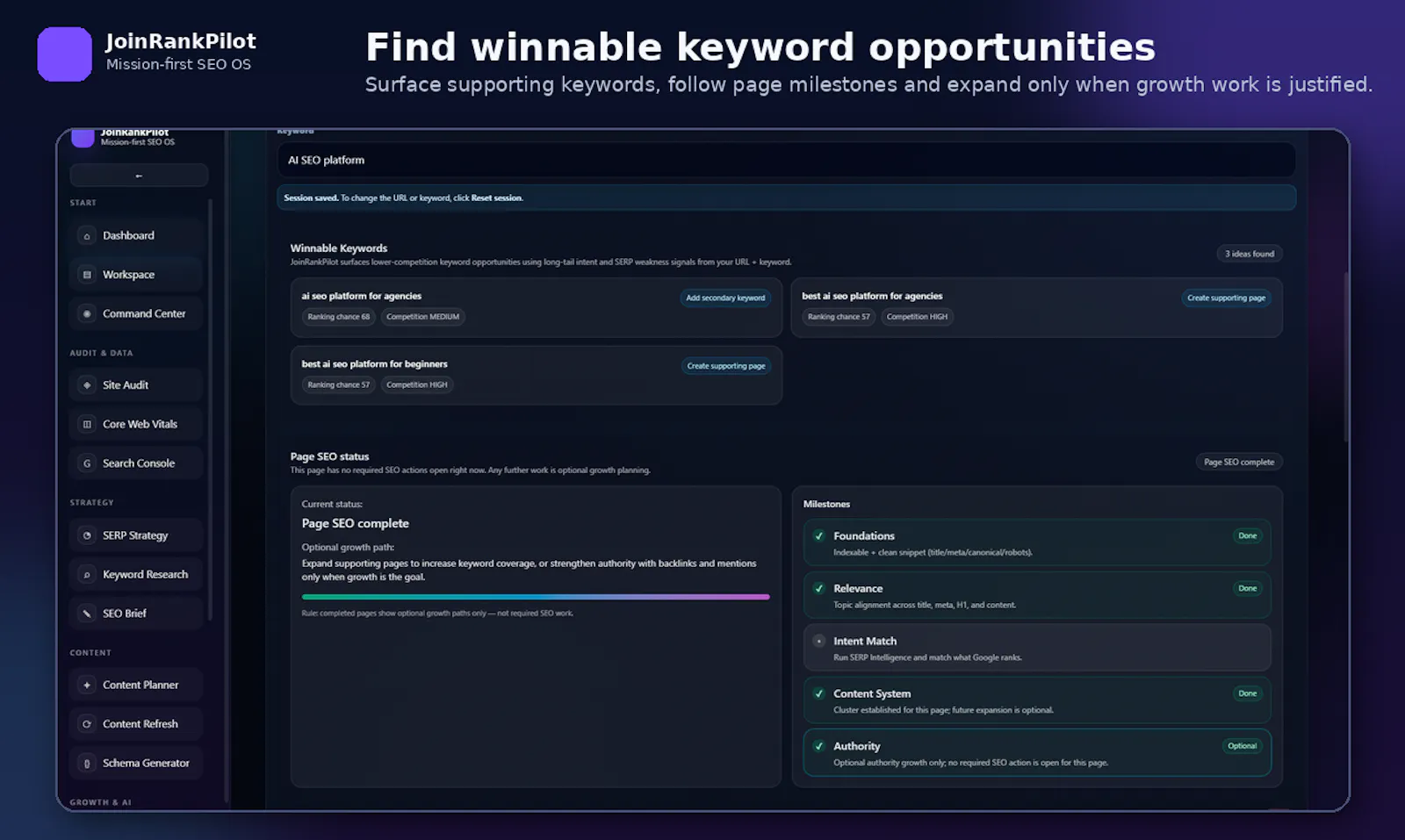The height and width of the screenshot is (840, 1405).
Task: Click the Command Center icon
Action: (x=87, y=314)
